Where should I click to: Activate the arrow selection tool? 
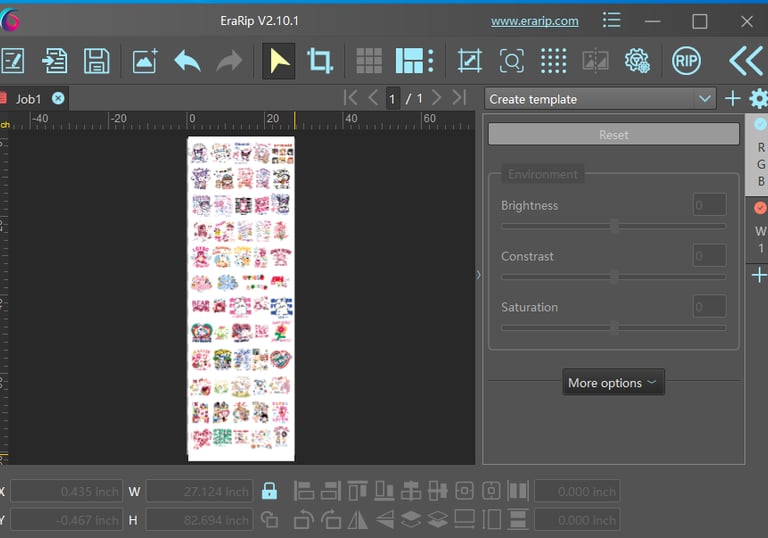(279, 61)
